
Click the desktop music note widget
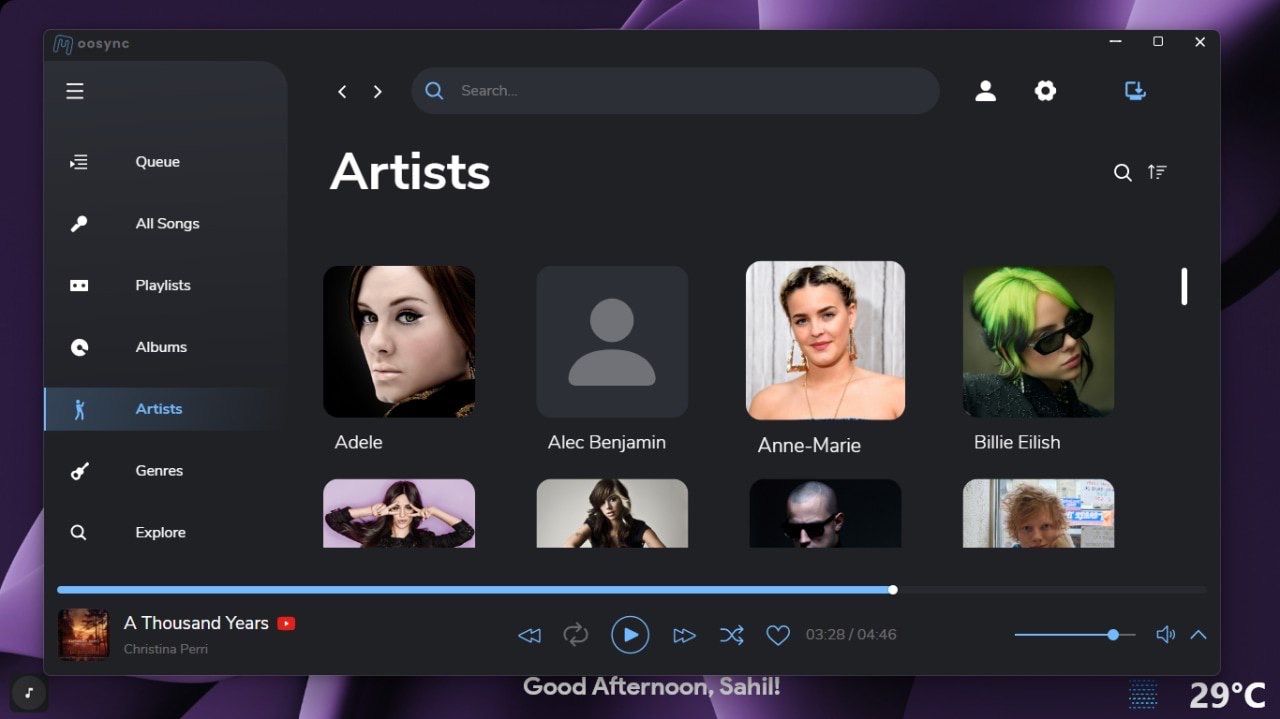[x=29, y=693]
